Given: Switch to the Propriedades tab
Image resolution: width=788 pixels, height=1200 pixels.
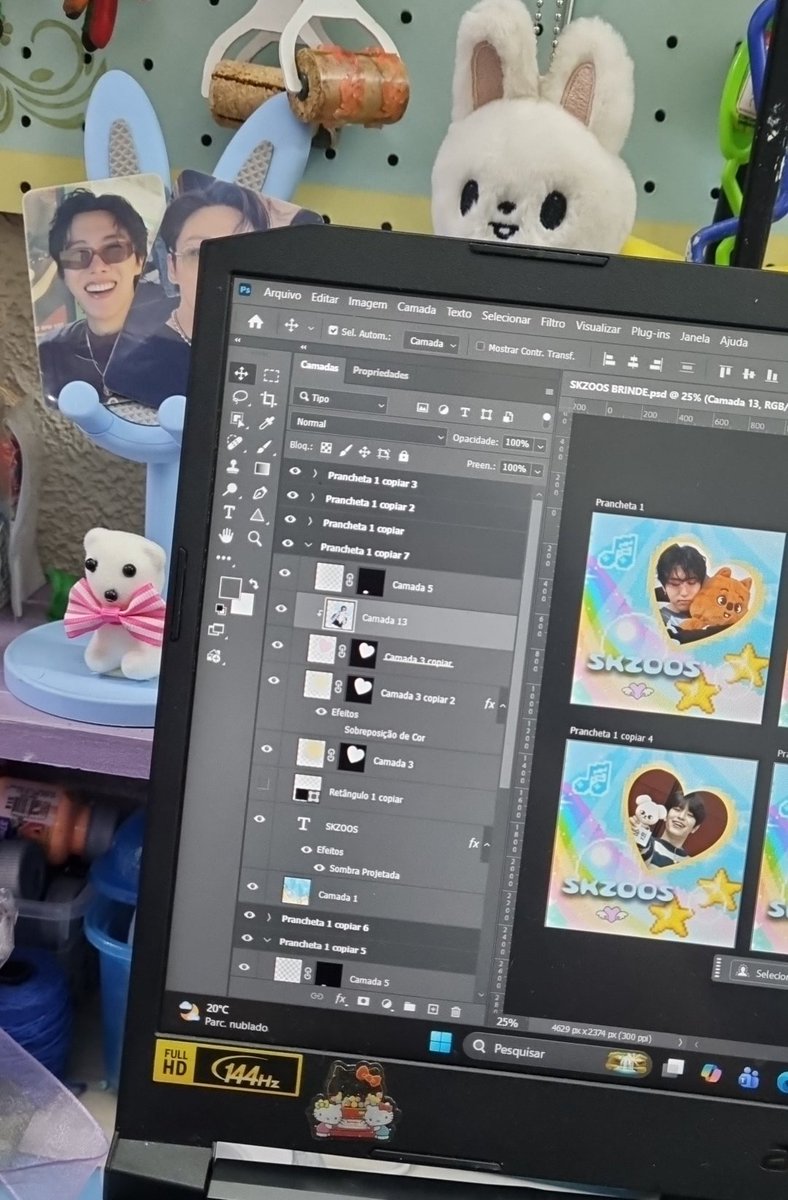Looking at the screenshot, I should coord(380,373).
